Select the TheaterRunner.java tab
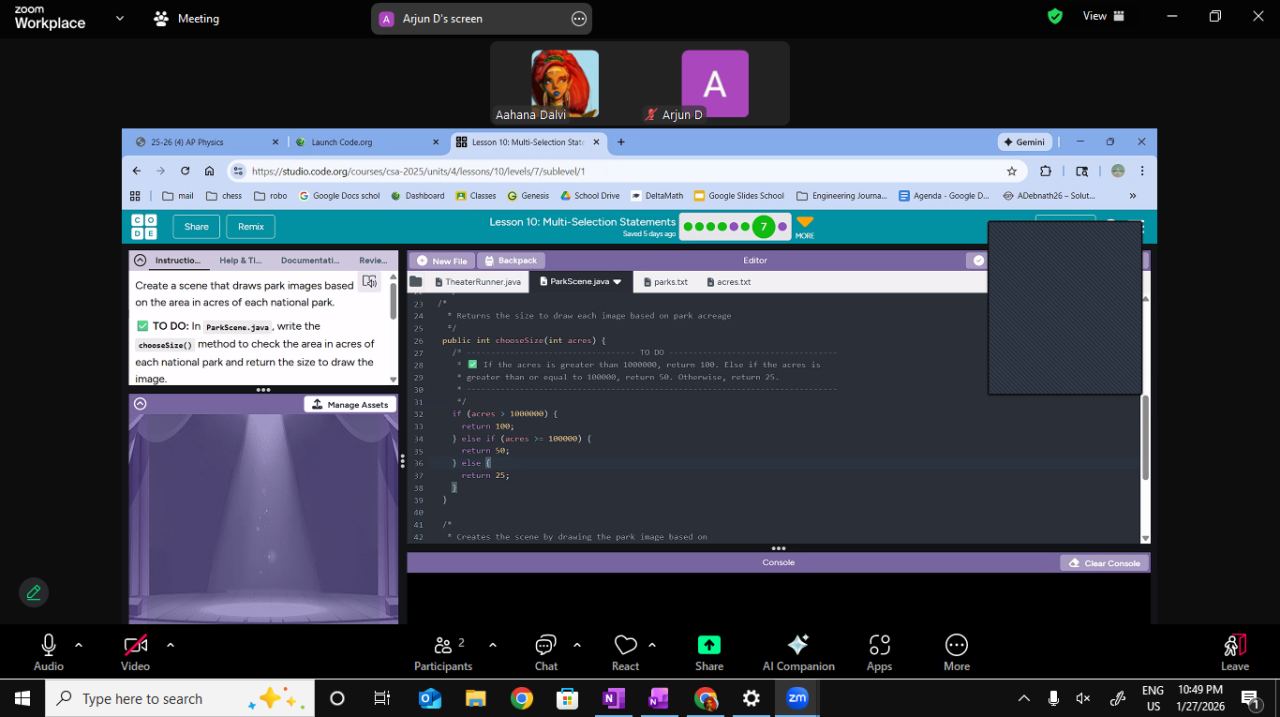 point(477,282)
